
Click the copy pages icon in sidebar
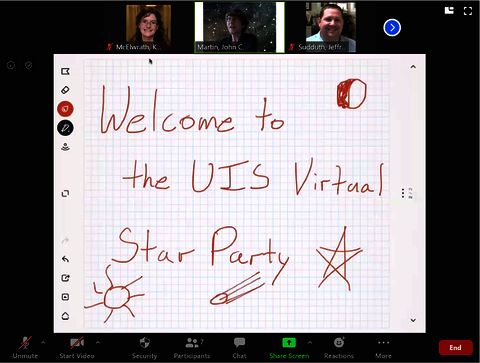65,194
